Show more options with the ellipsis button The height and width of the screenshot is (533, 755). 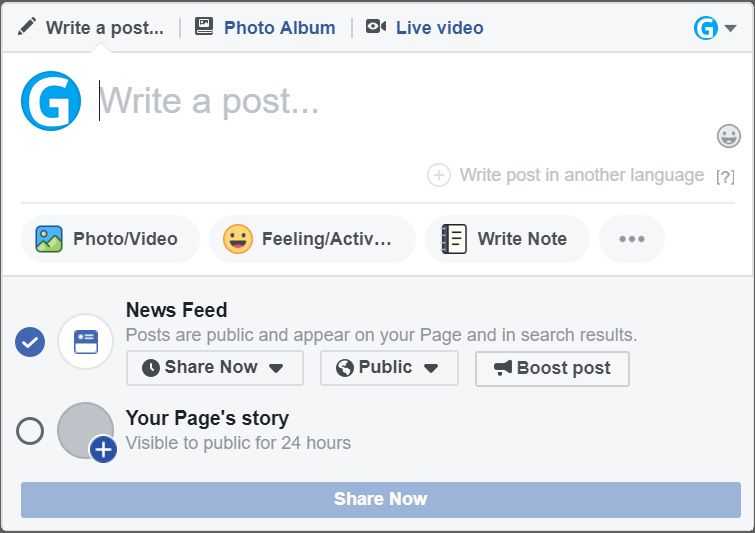[632, 239]
